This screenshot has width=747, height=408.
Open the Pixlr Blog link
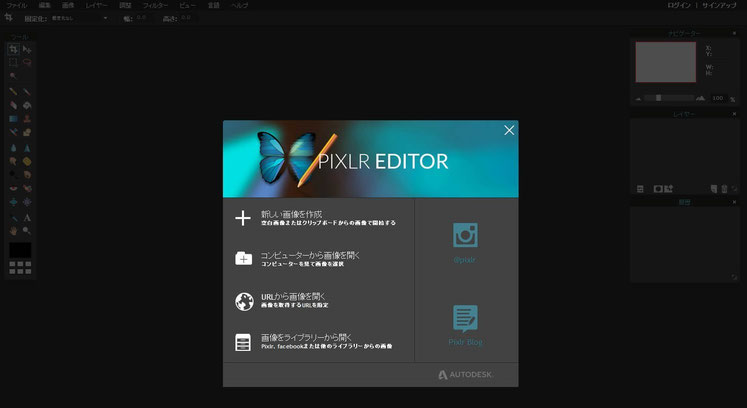click(465, 325)
